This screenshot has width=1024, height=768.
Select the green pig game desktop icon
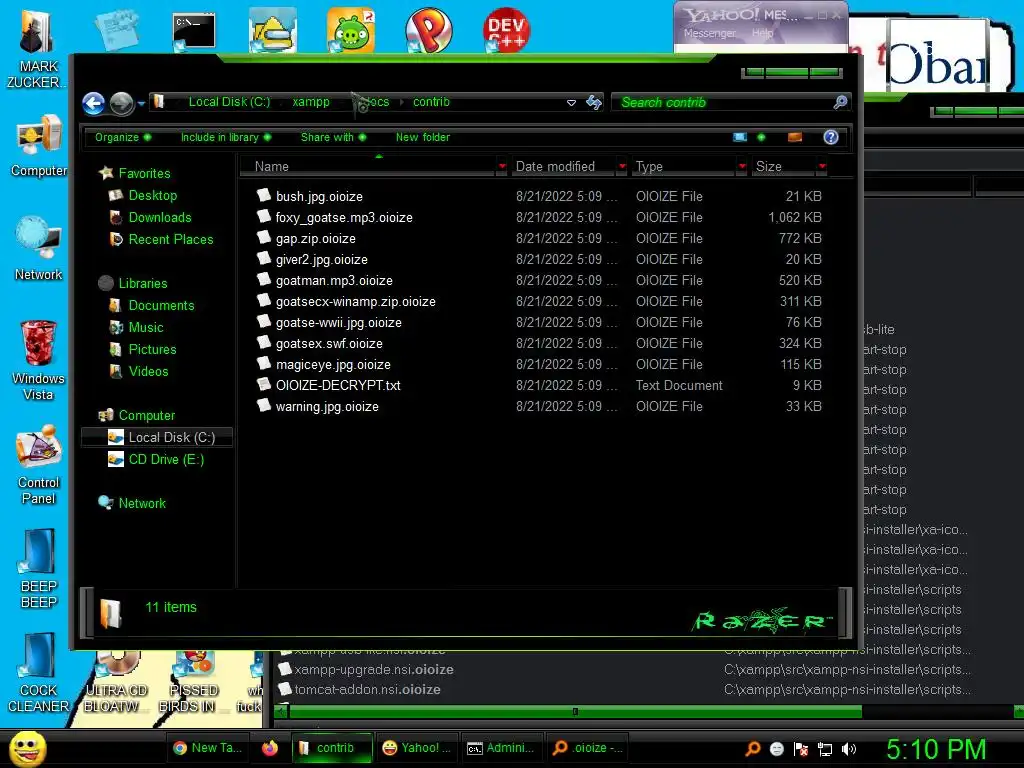tap(351, 29)
